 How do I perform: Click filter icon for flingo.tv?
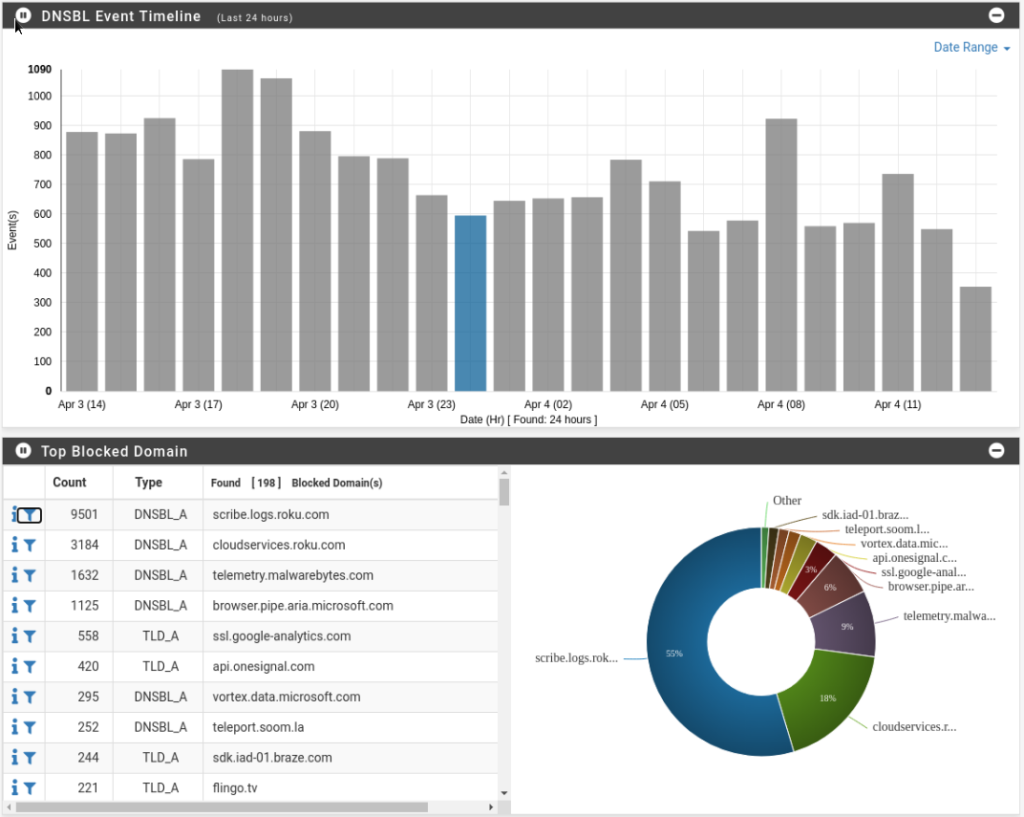click(x=30, y=789)
